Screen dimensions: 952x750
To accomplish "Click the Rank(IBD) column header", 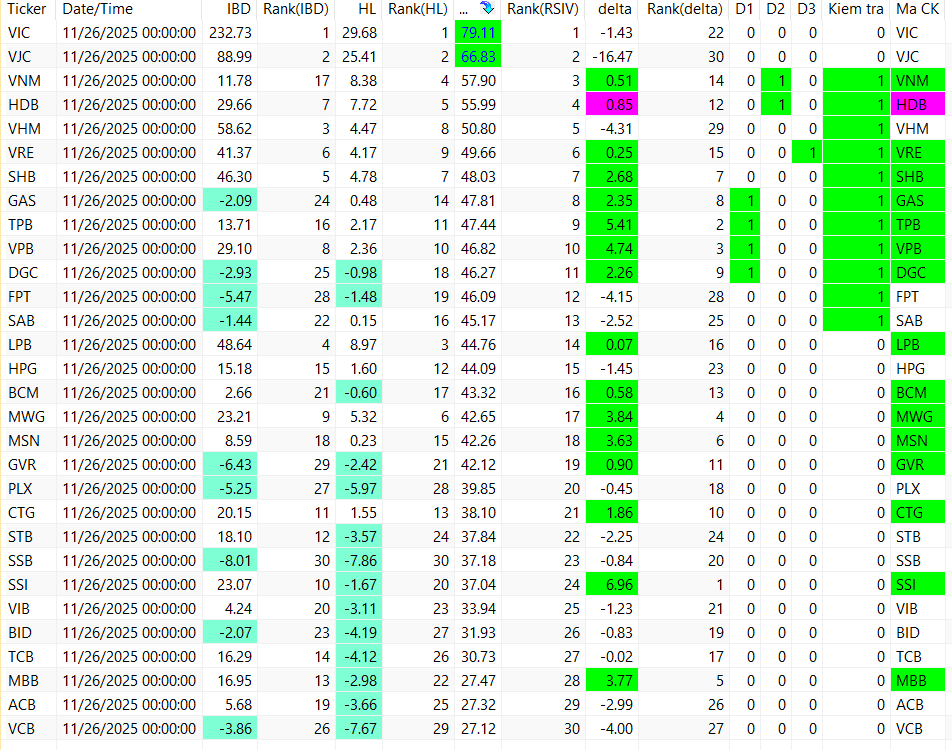I will click(x=296, y=9).
